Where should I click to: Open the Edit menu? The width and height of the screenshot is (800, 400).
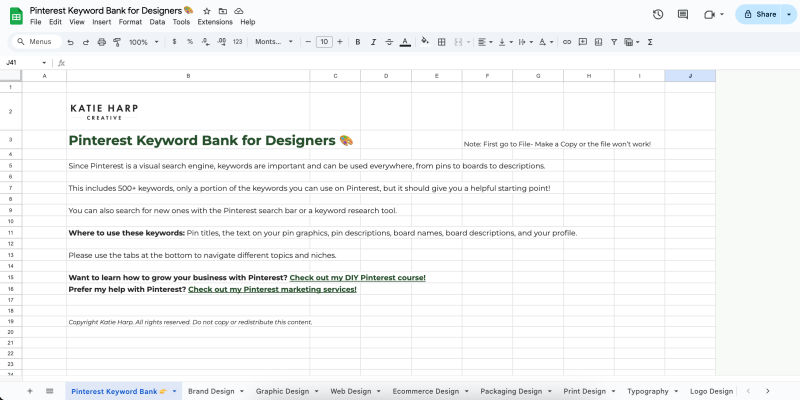[x=55, y=22]
